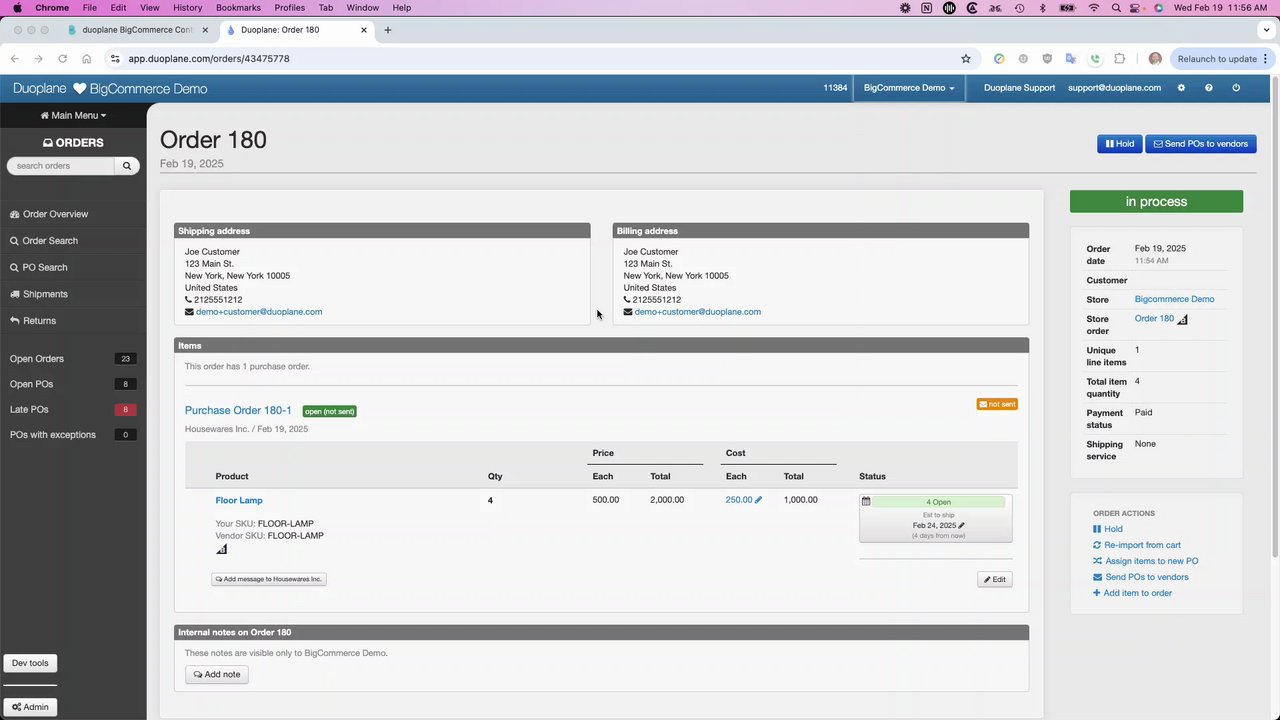1280x720 pixels.
Task: Edit the Feb 24, 2025 ship date pencil
Action: (x=962, y=525)
